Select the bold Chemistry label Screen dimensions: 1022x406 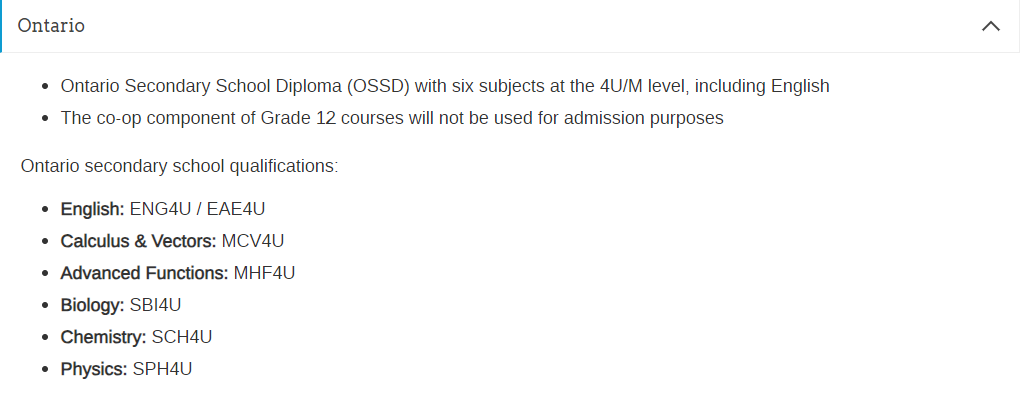pyautogui.click(x=104, y=337)
